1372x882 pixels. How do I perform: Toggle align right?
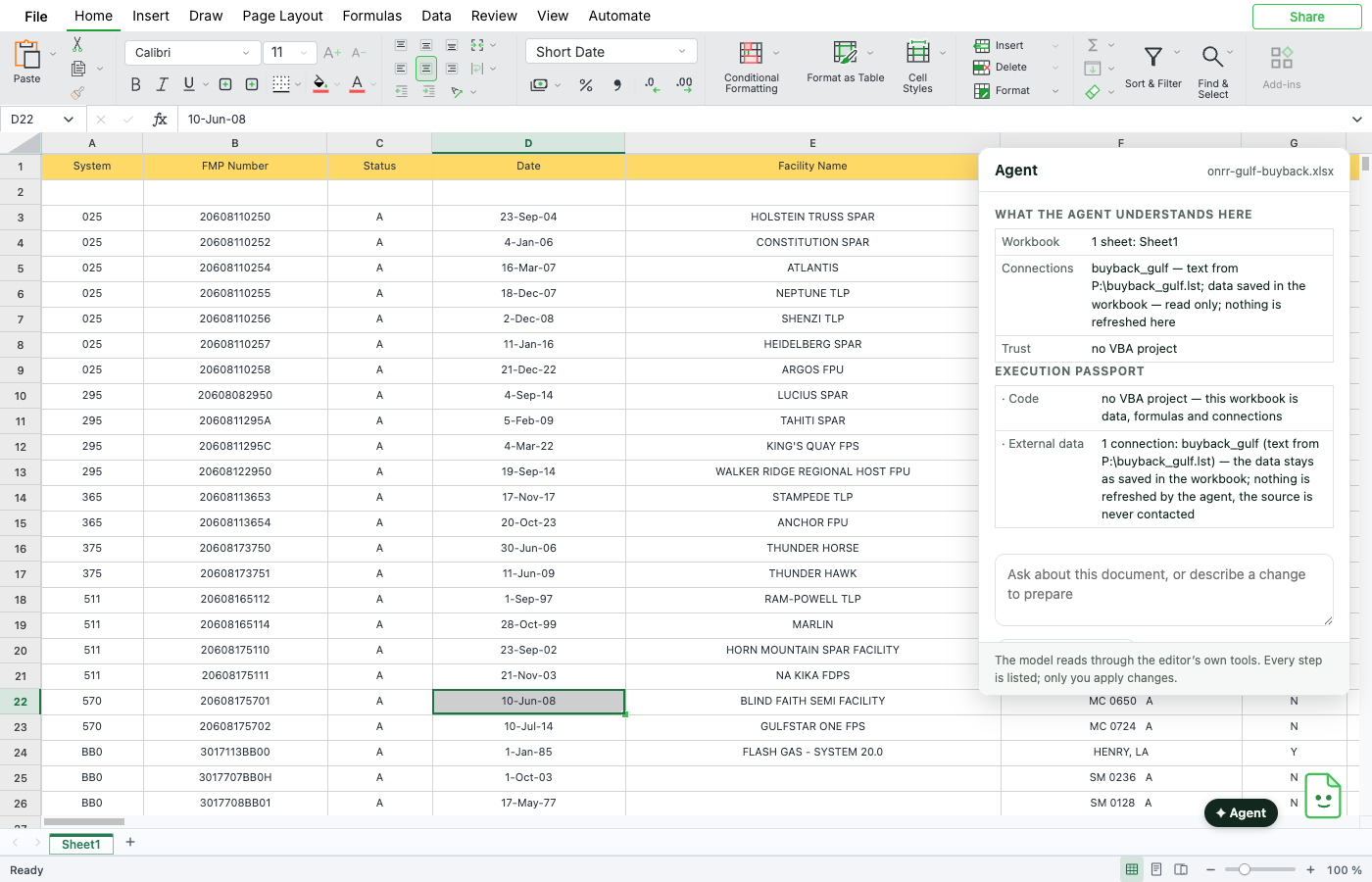coord(452,69)
